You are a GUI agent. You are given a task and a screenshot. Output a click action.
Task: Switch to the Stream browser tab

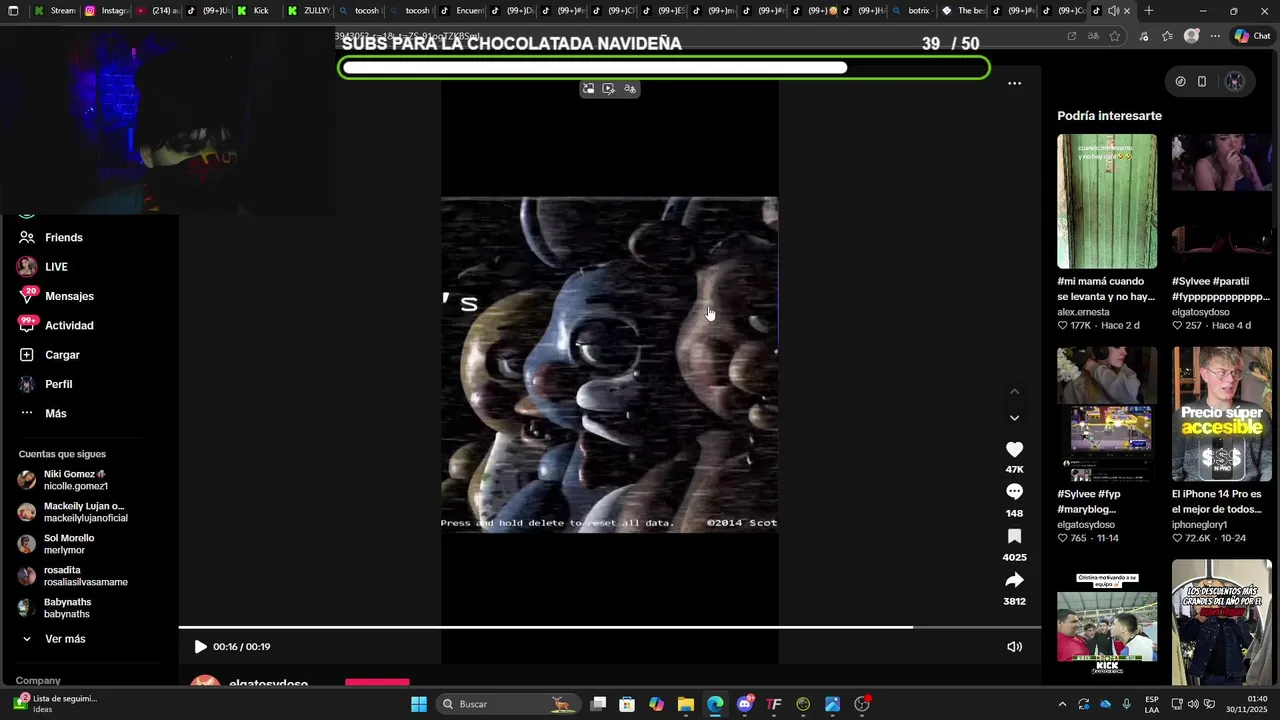54,11
